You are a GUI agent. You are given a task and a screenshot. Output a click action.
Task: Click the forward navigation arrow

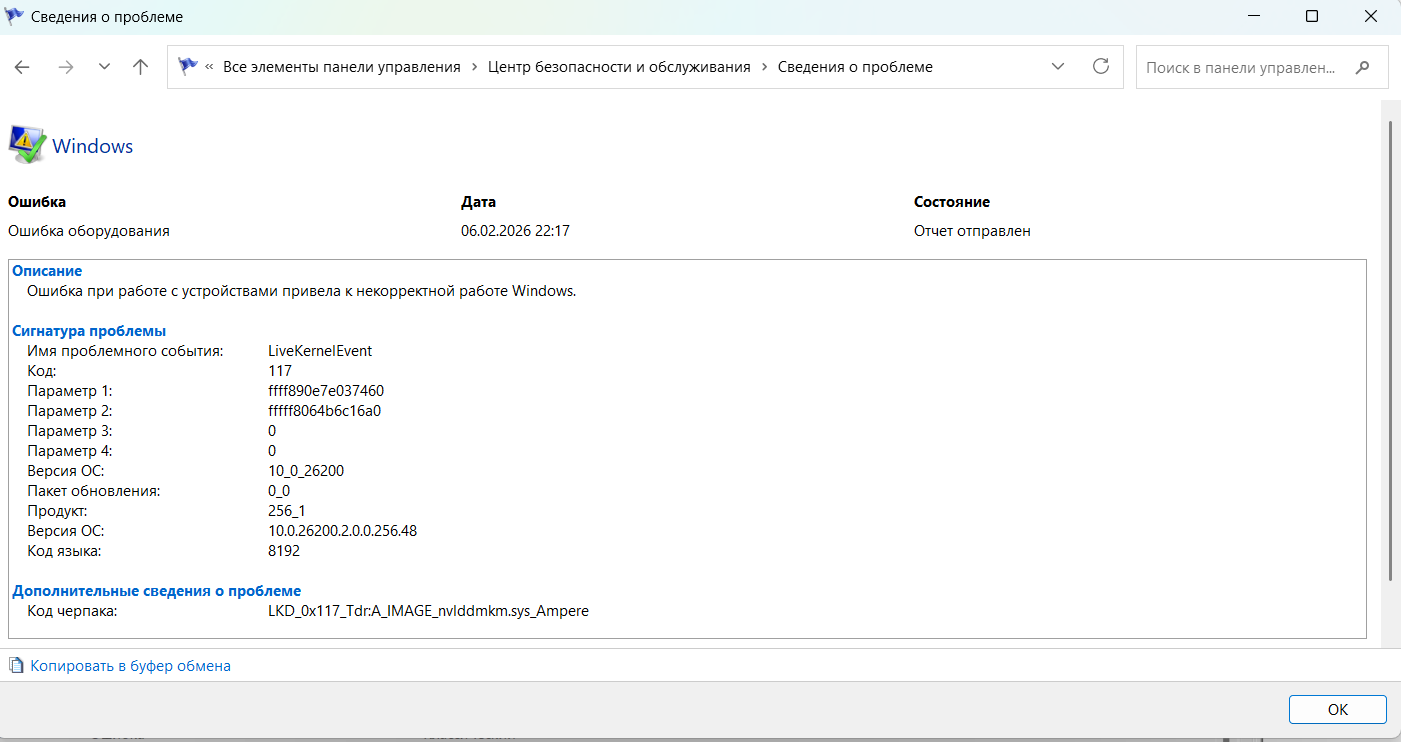tap(66, 67)
